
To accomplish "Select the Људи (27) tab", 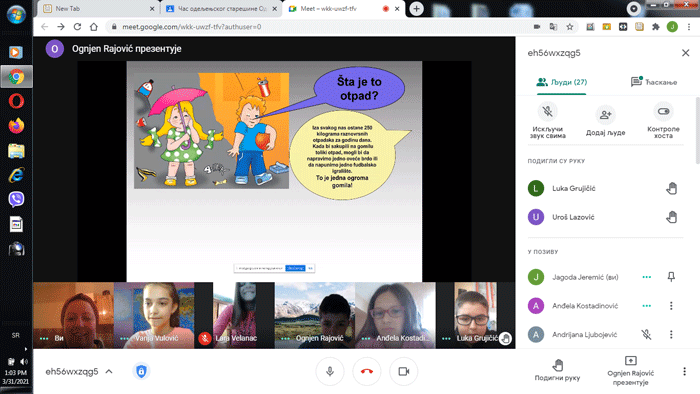I will pos(562,82).
